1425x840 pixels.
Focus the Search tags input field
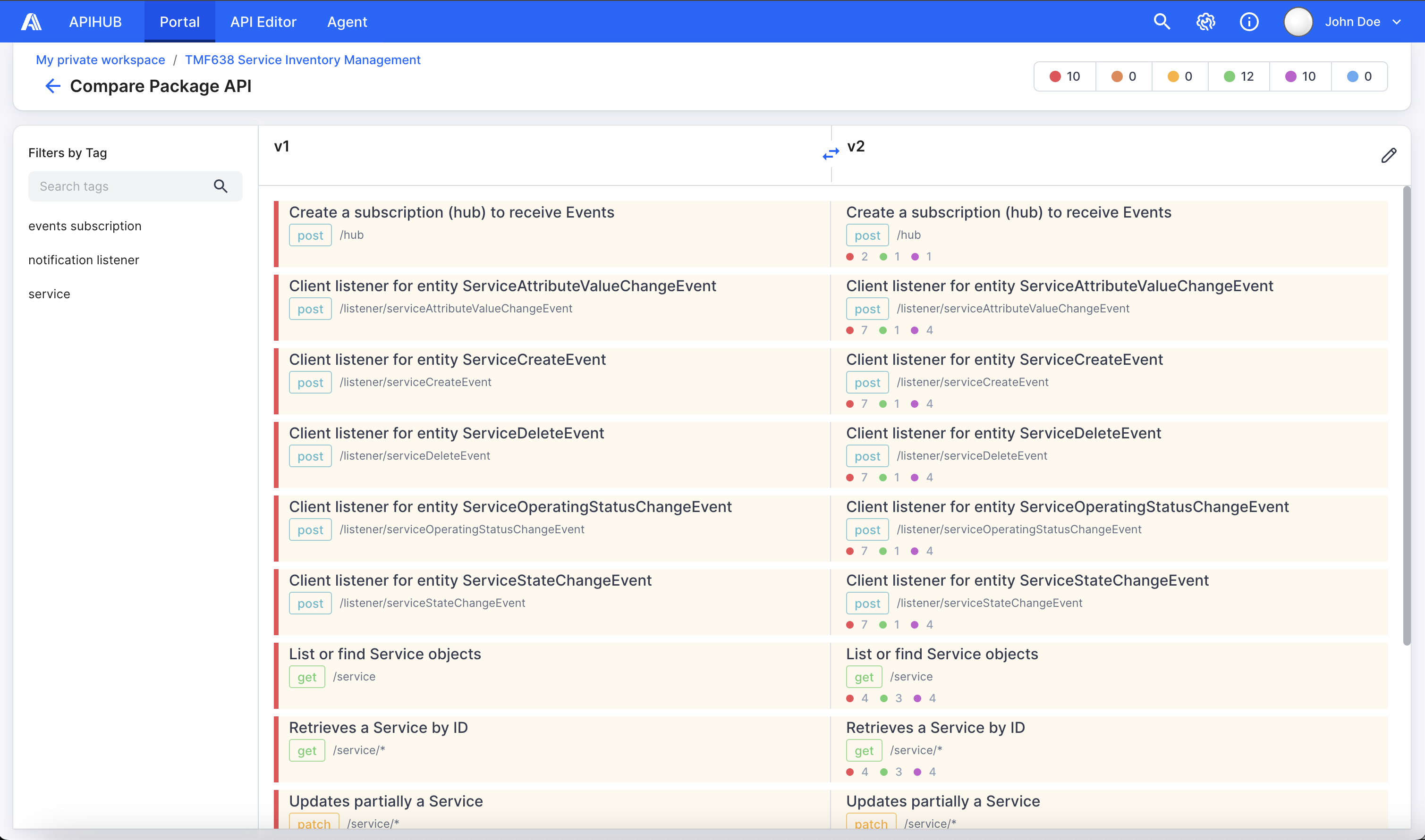click(136, 186)
